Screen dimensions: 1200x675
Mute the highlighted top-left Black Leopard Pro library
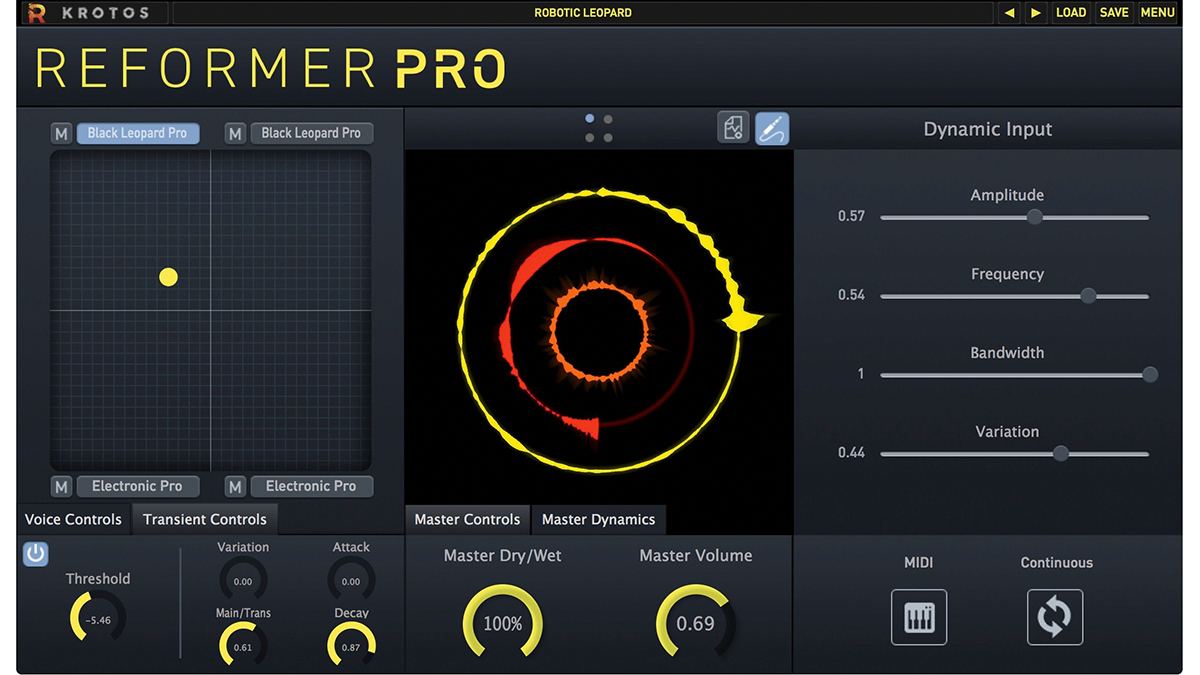(x=62, y=133)
